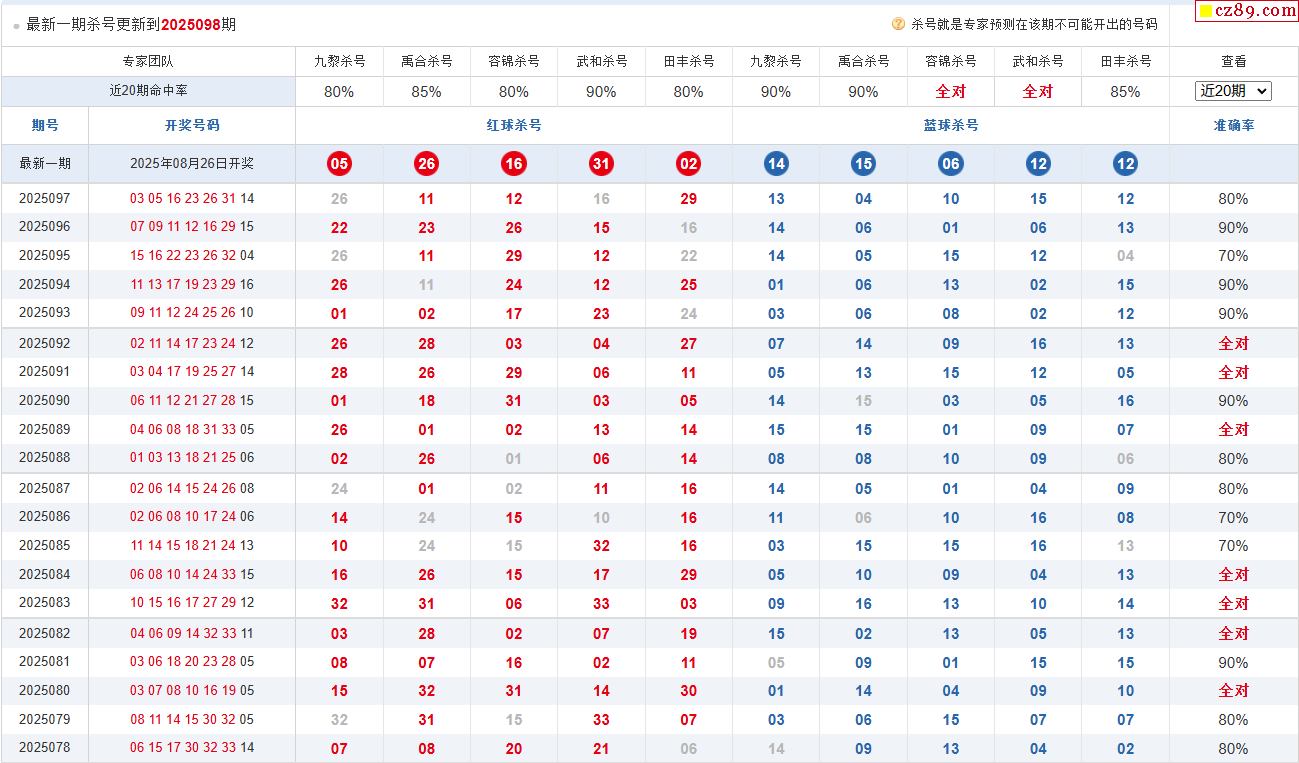Click blue ball 15 in latest row

coord(863,164)
